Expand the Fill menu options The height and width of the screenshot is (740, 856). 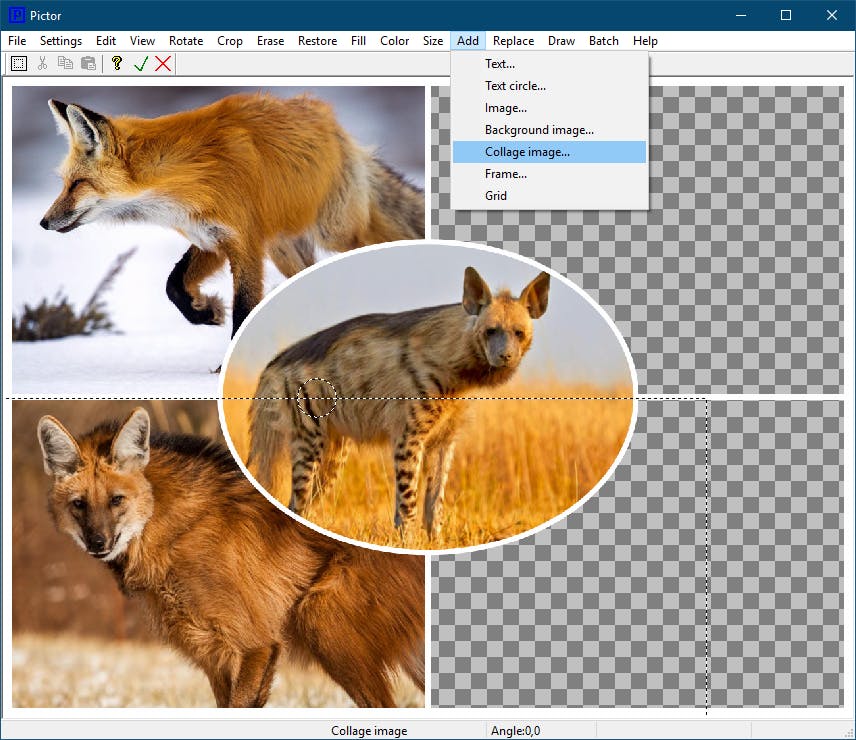click(x=358, y=41)
